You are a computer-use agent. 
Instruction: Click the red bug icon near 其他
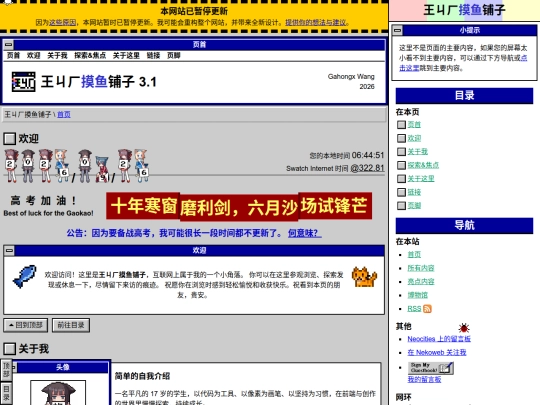tap(464, 328)
